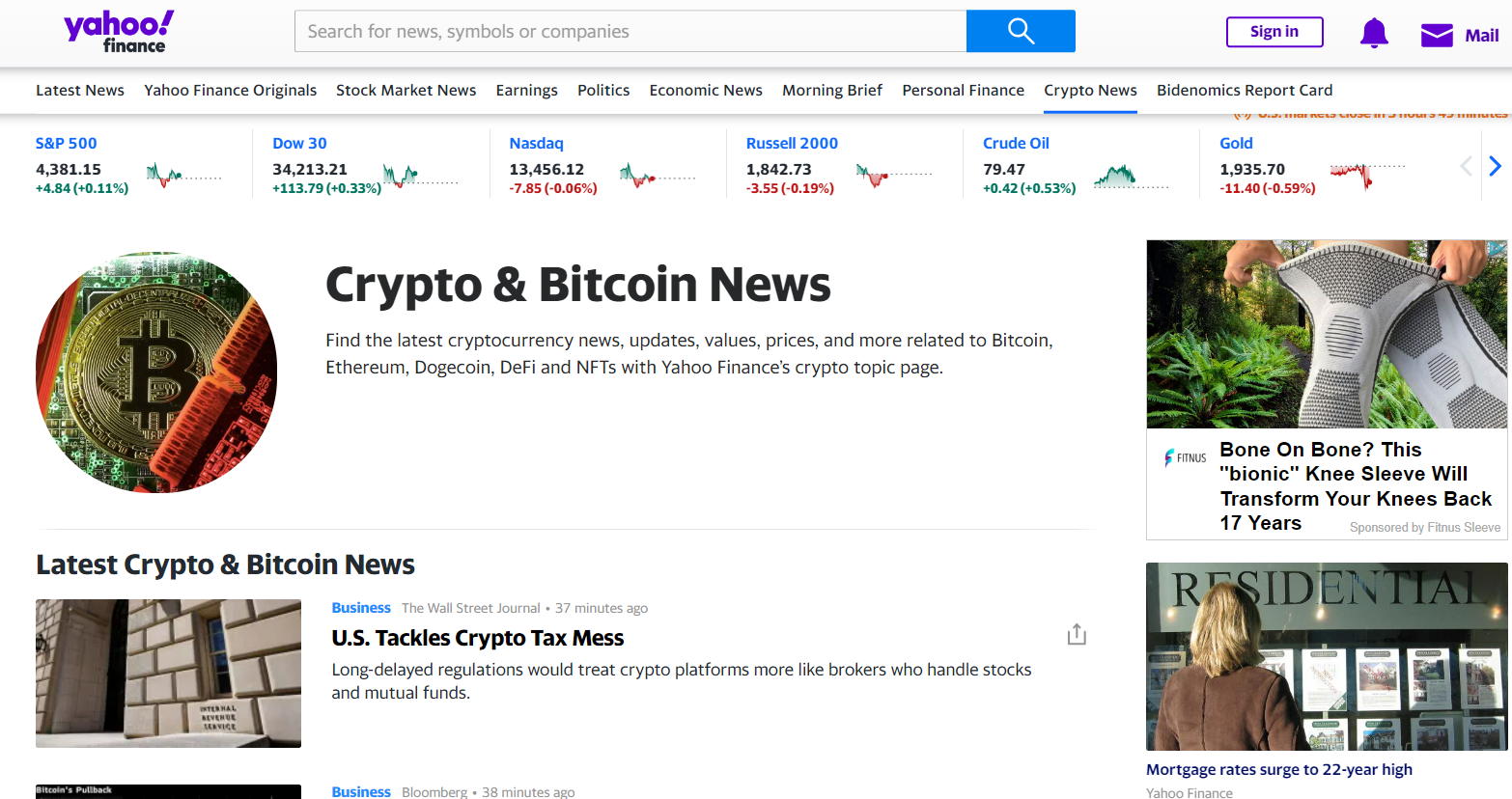Open the Dow 30 quote link

(299, 143)
